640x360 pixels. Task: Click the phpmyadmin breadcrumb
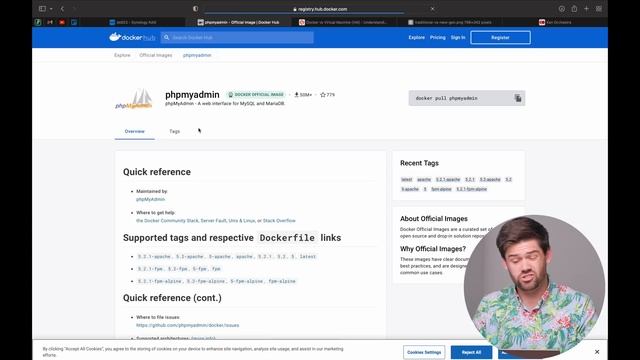(197, 55)
